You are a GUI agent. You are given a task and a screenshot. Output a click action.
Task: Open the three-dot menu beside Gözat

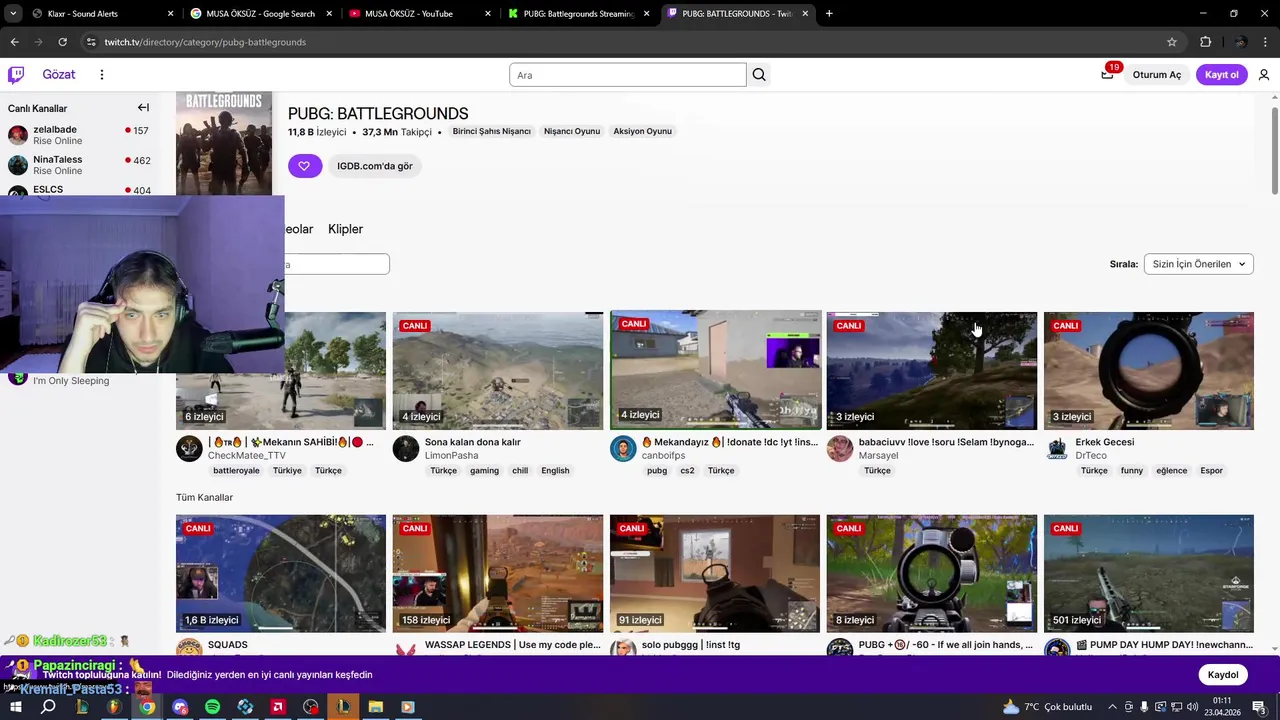tap(101, 75)
